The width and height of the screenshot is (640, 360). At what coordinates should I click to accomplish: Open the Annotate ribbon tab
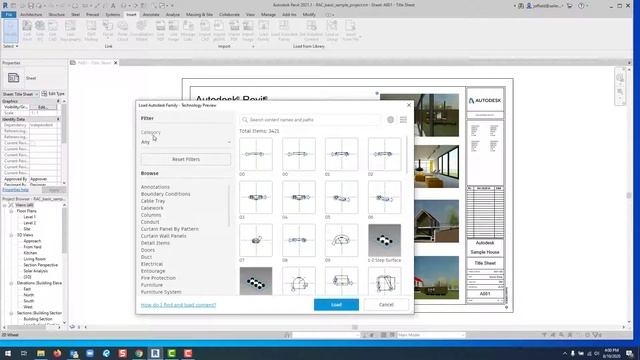(x=151, y=14)
